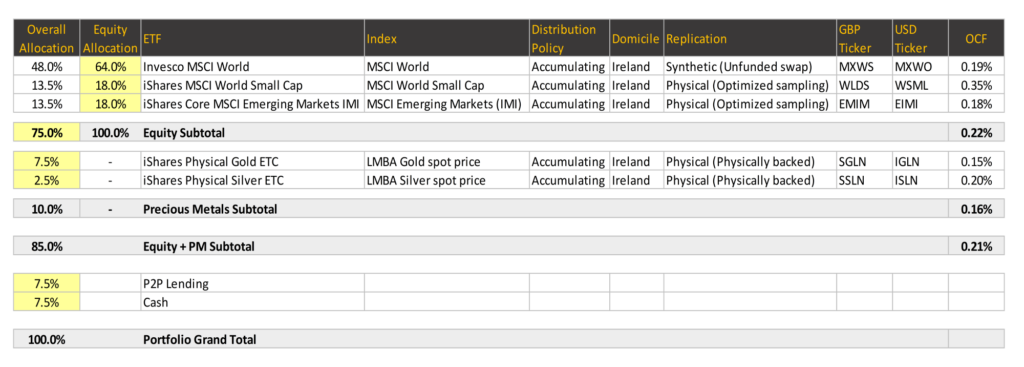Select the 7.5% gold allocation cell
The height and width of the screenshot is (367, 1024).
(x=46, y=161)
